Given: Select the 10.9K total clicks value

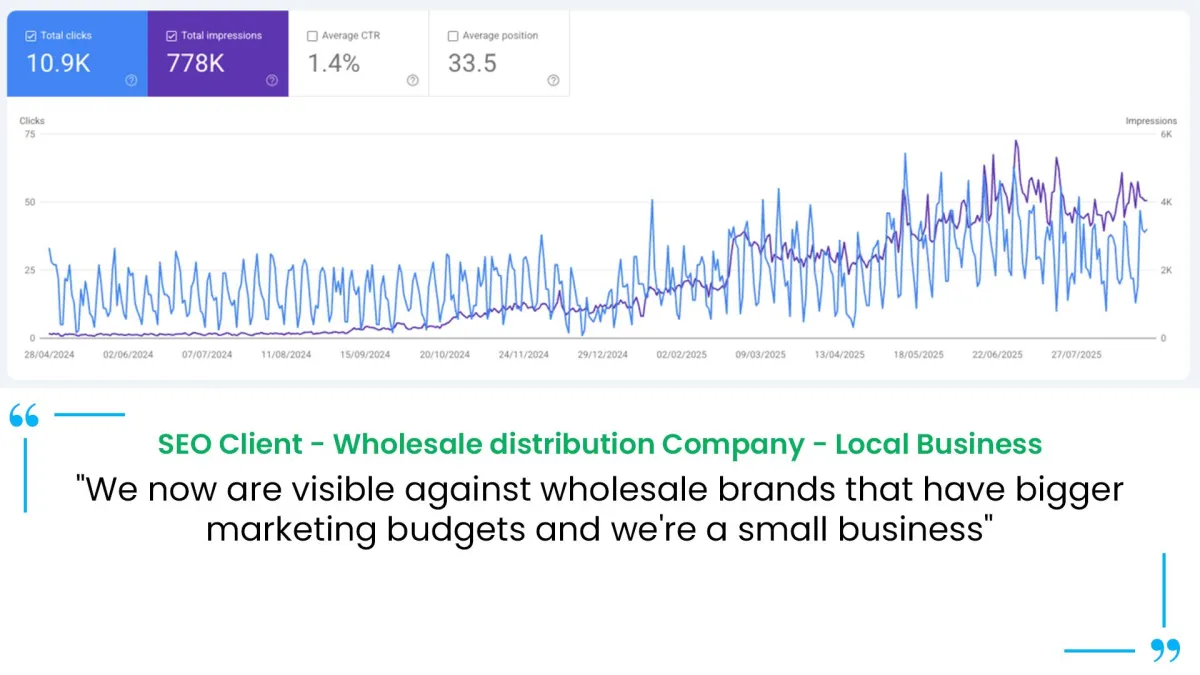Looking at the screenshot, I should click(x=58, y=64).
